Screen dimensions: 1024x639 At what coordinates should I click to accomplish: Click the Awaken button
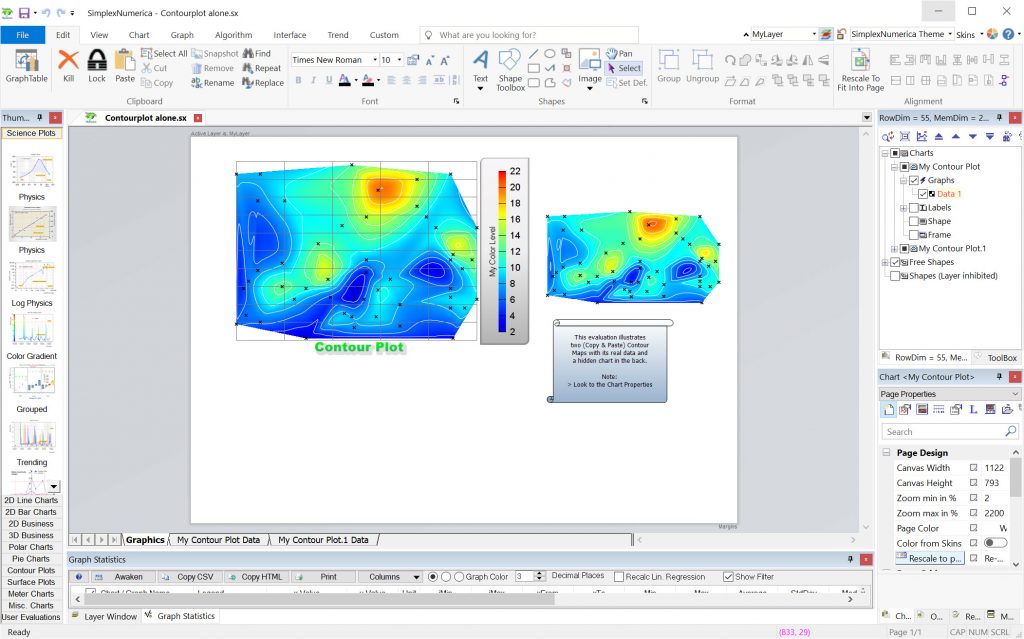122,577
